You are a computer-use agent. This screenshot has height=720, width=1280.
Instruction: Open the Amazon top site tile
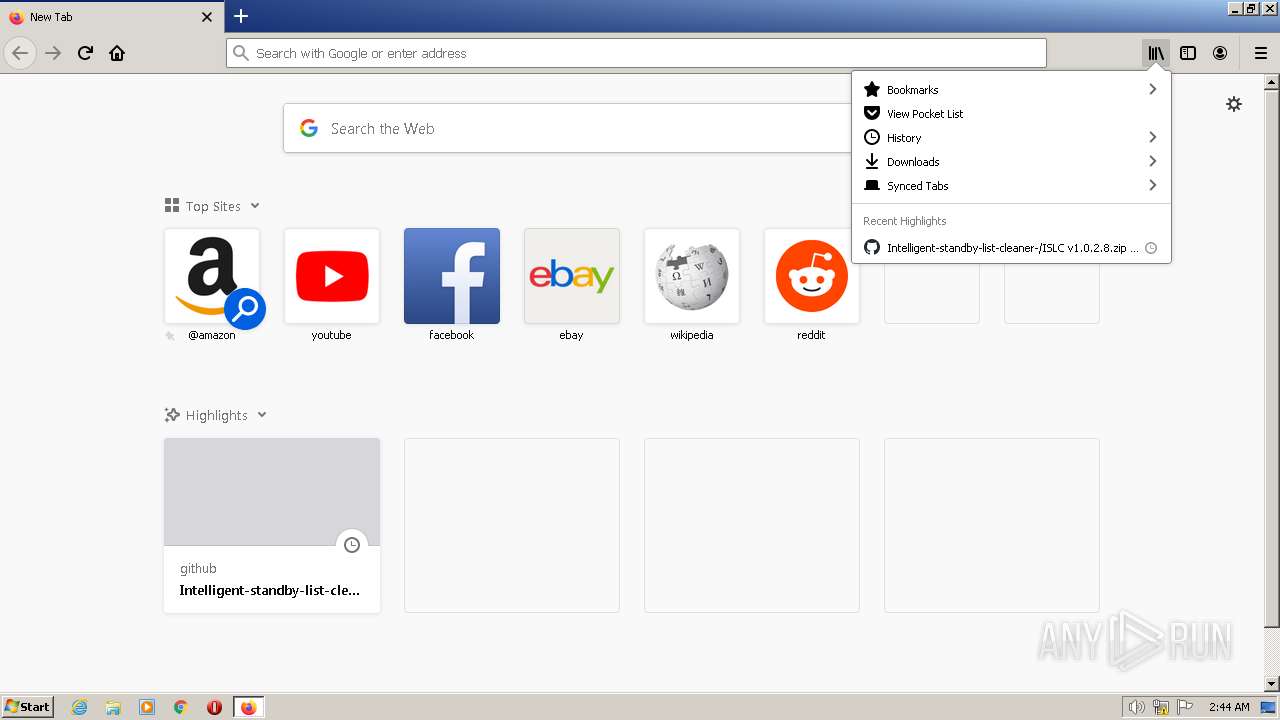click(x=212, y=276)
